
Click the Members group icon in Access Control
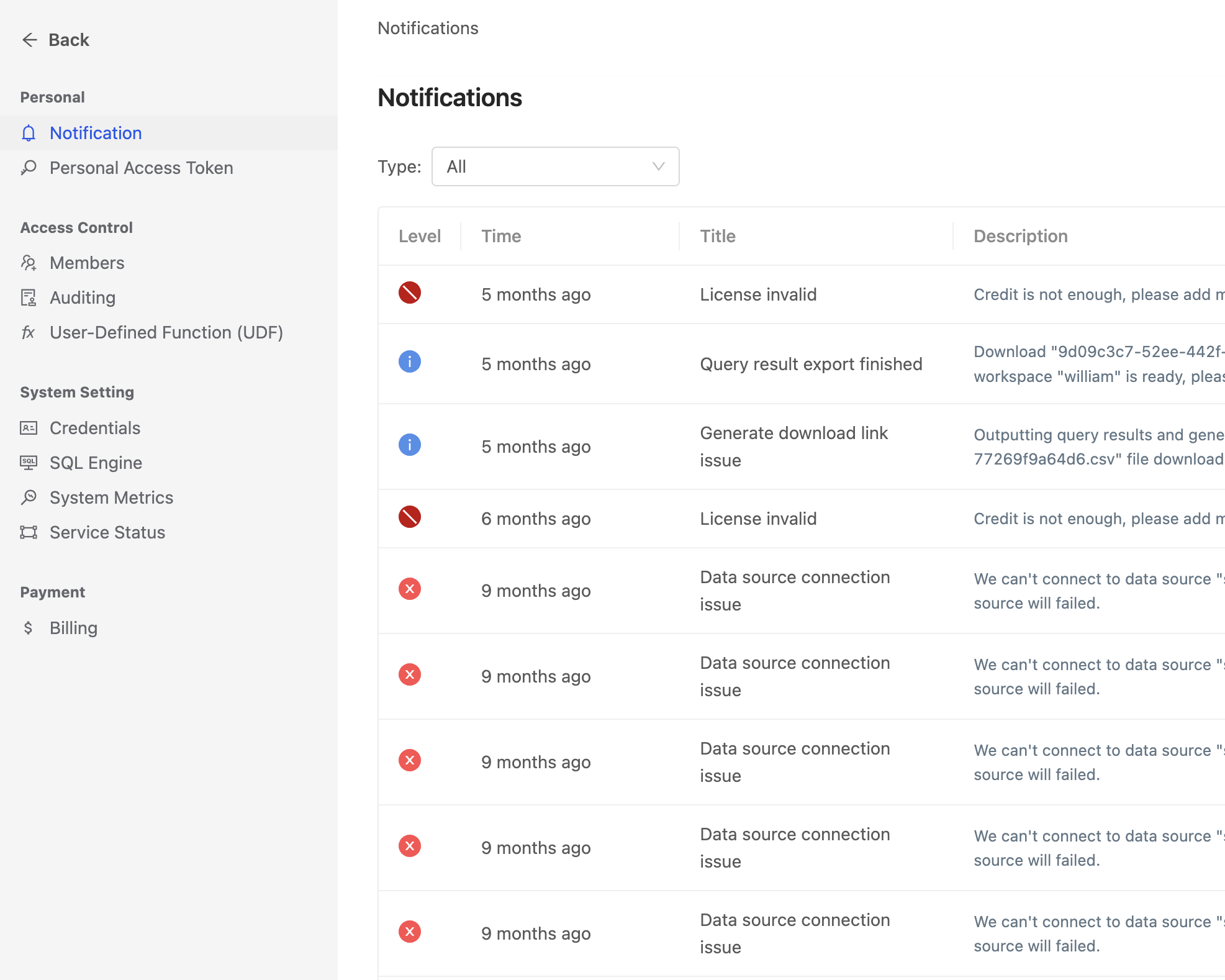point(29,262)
